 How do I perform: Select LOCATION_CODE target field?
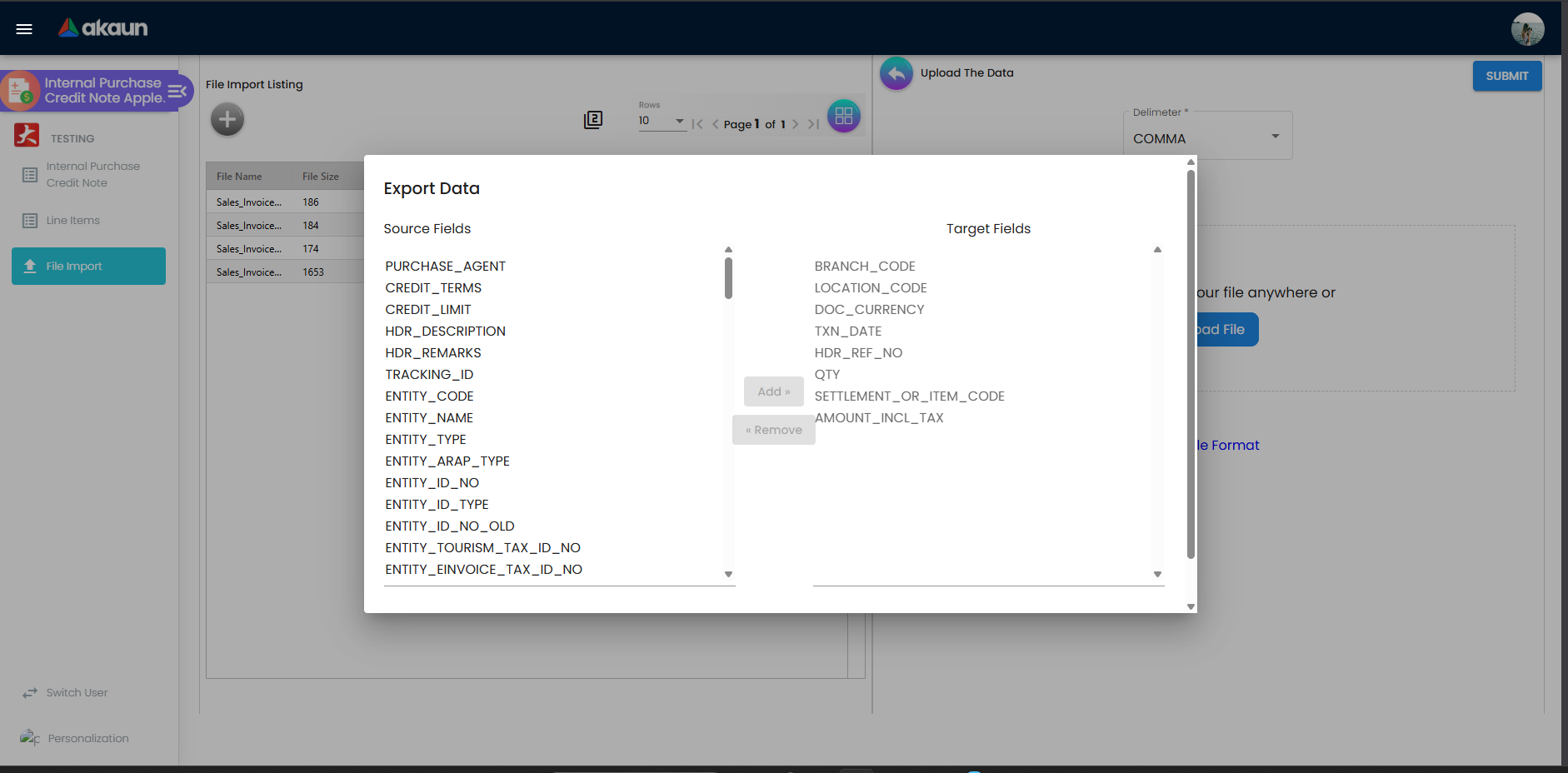[x=982, y=288]
